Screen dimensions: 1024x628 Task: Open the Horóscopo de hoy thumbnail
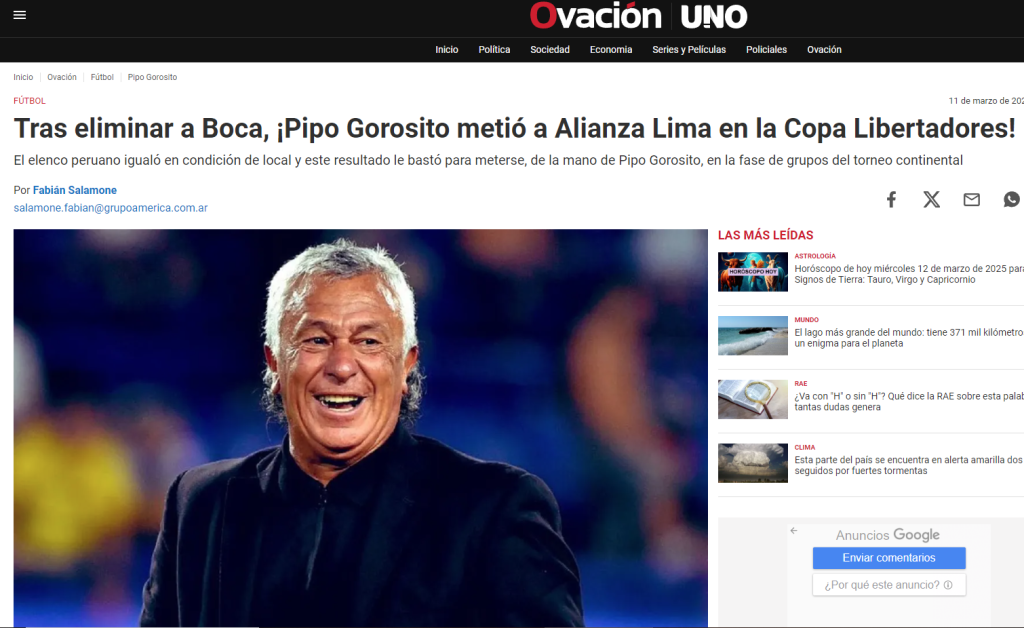752,272
